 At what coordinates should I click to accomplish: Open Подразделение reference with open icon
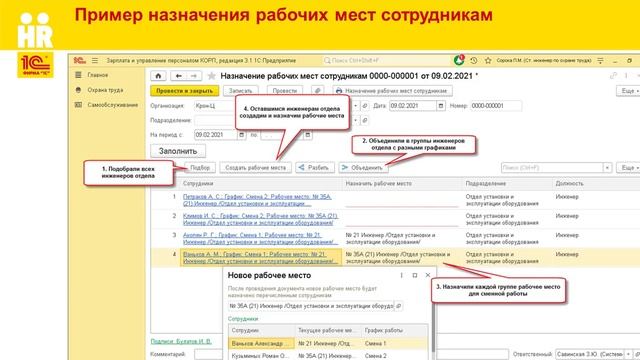click(x=365, y=120)
